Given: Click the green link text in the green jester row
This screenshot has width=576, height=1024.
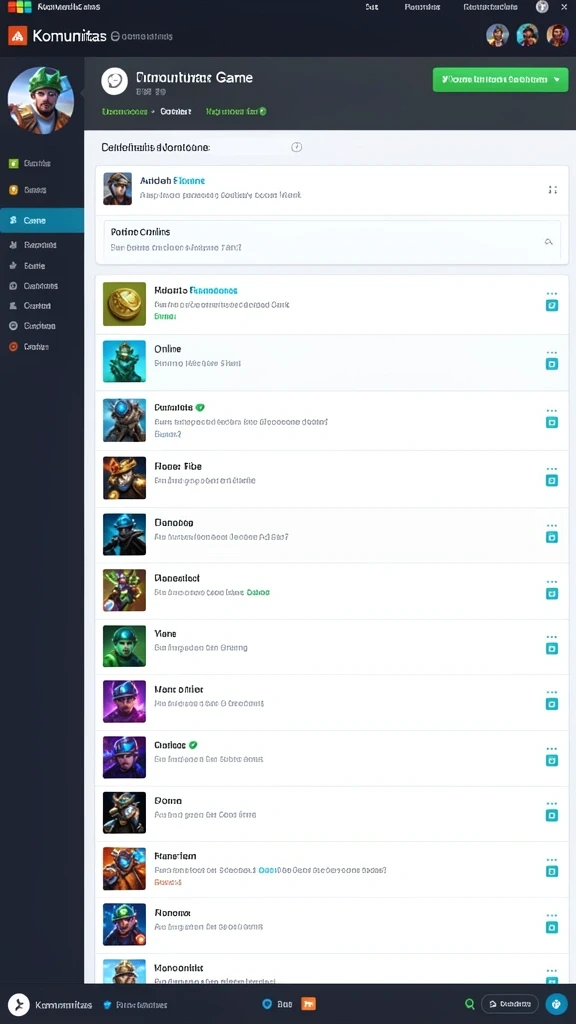Looking at the screenshot, I should pos(258,592).
